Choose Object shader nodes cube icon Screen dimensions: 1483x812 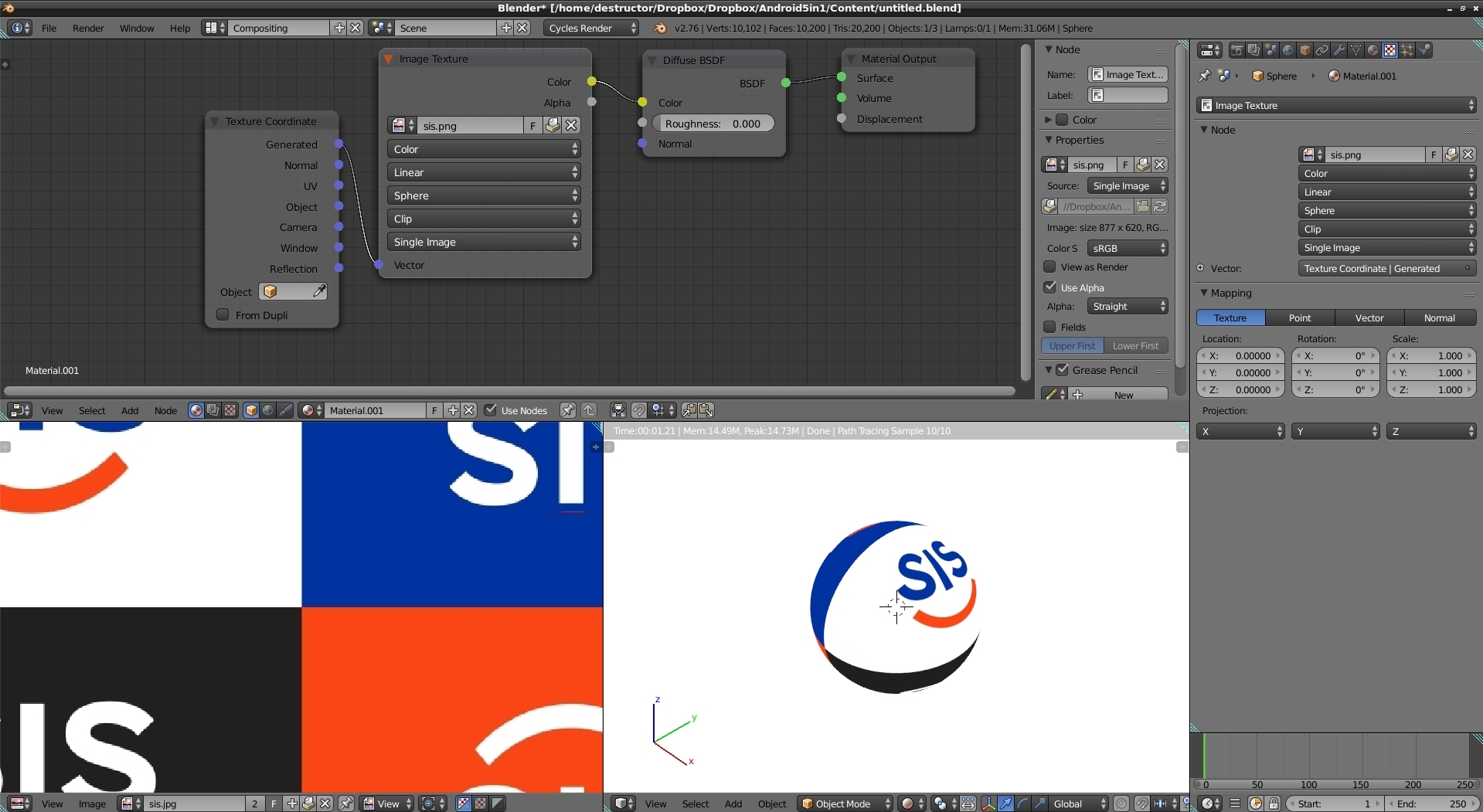tap(251, 410)
